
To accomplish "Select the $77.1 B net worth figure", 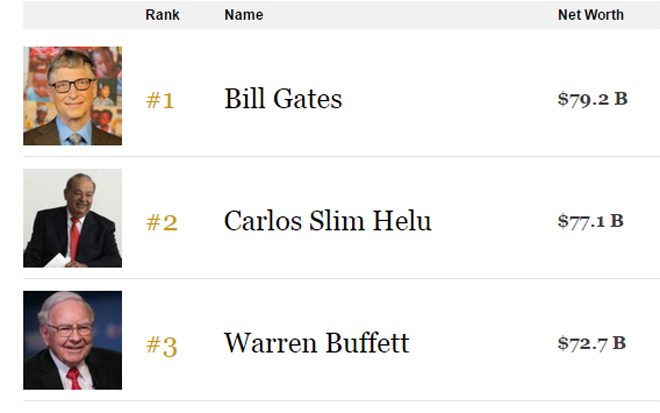I will [x=590, y=221].
